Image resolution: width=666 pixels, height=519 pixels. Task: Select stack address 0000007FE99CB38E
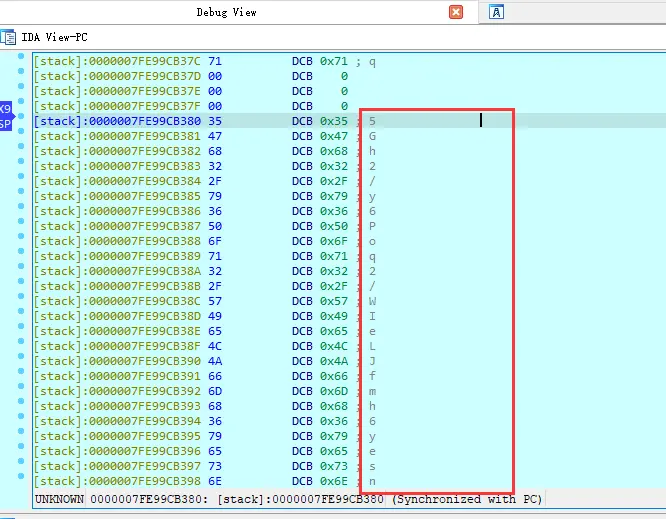117,331
